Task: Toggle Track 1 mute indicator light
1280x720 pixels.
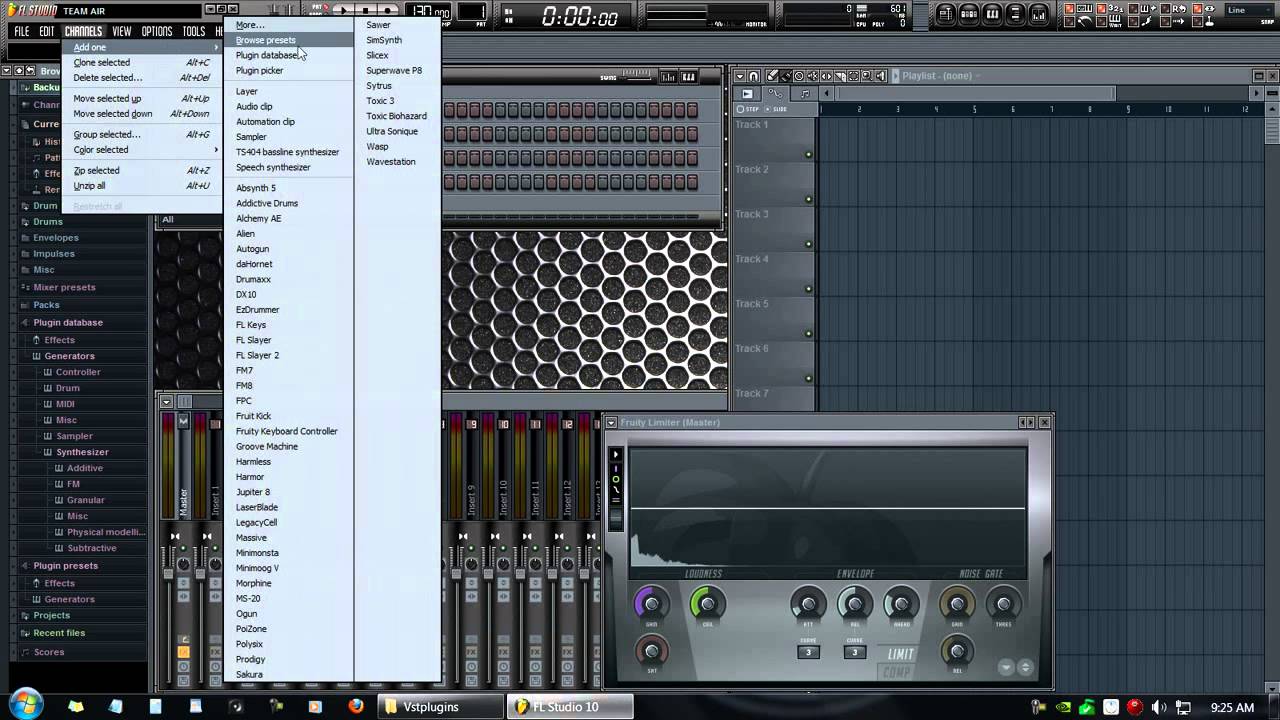Action: 808,154
